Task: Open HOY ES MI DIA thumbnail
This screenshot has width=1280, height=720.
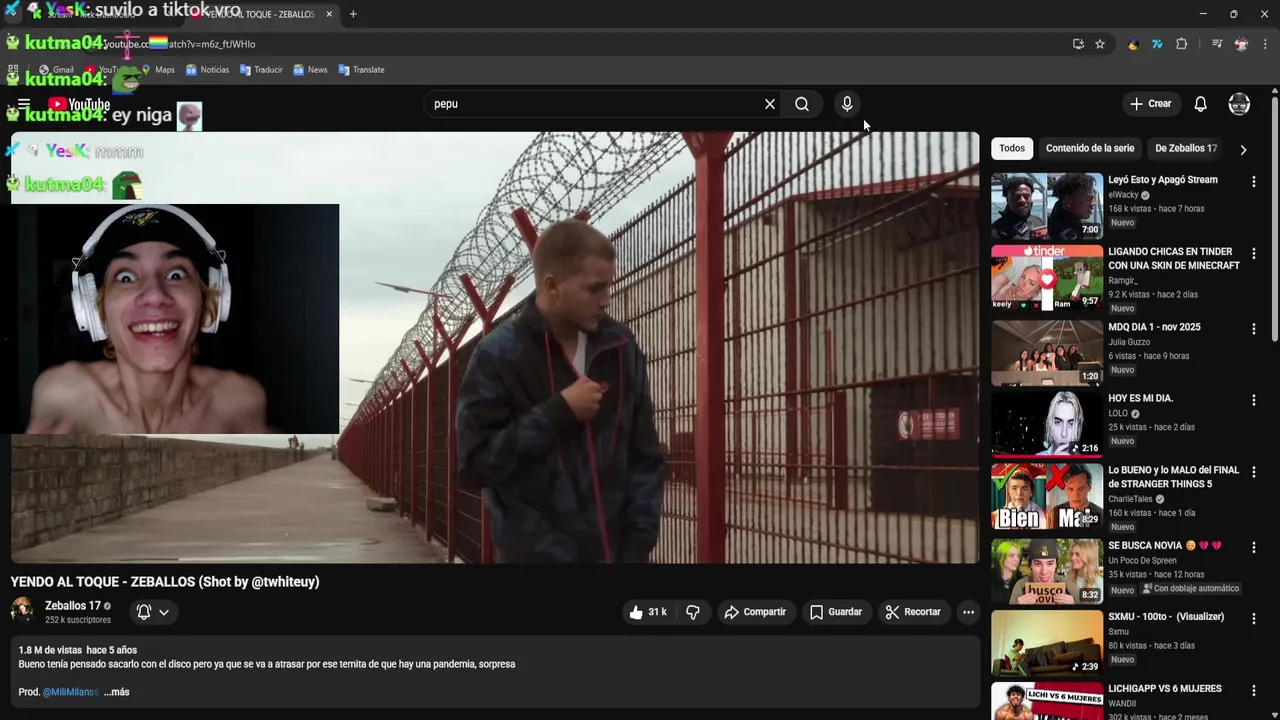Action: pyautogui.click(x=1047, y=424)
